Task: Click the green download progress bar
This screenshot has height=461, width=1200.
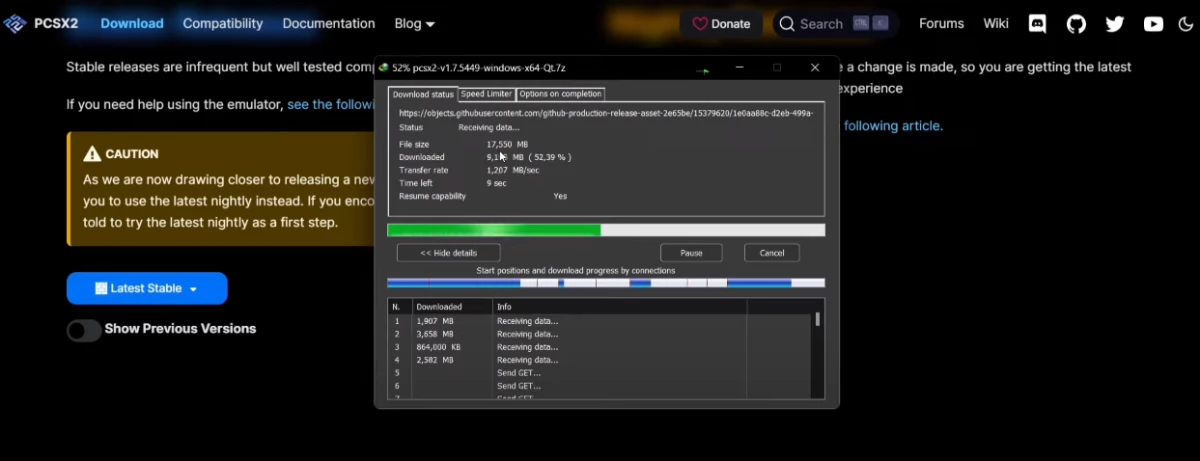Action: pos(606,230)
